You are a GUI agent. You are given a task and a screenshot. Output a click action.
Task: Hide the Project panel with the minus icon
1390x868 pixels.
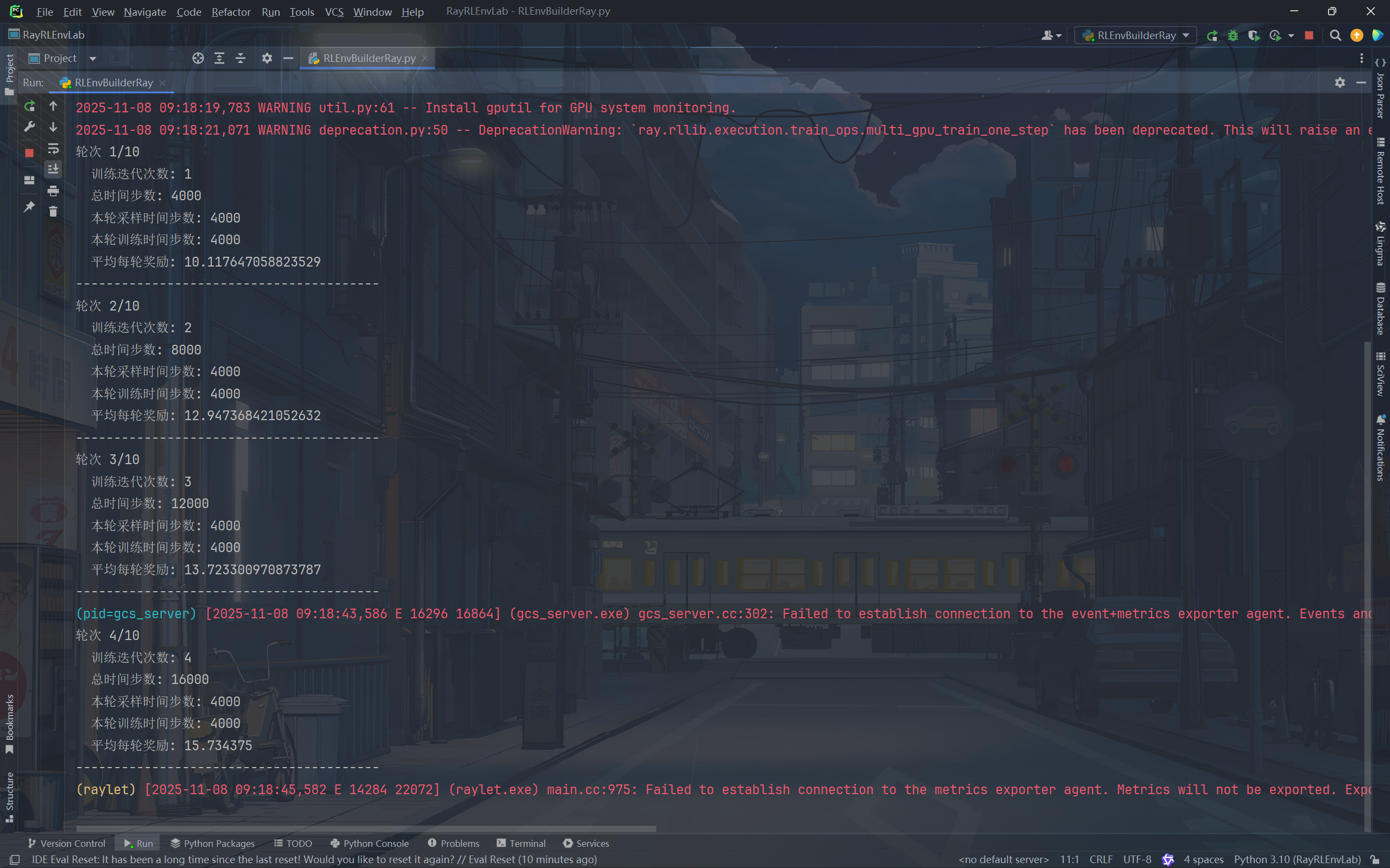coord(288,58)
